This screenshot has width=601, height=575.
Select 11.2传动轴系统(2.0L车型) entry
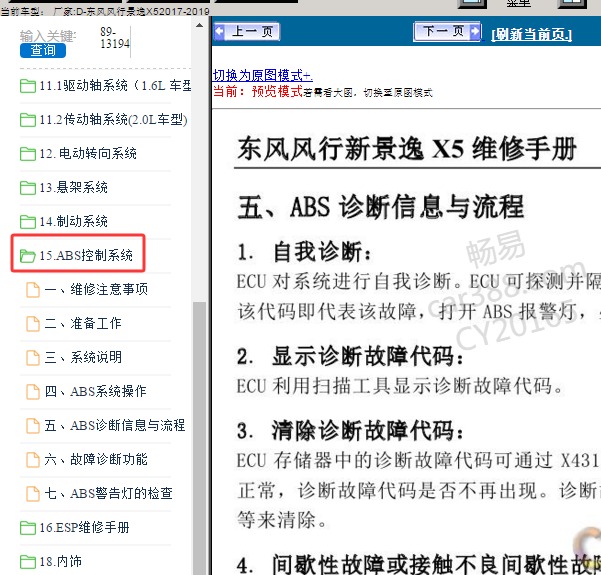pos(113,120)
